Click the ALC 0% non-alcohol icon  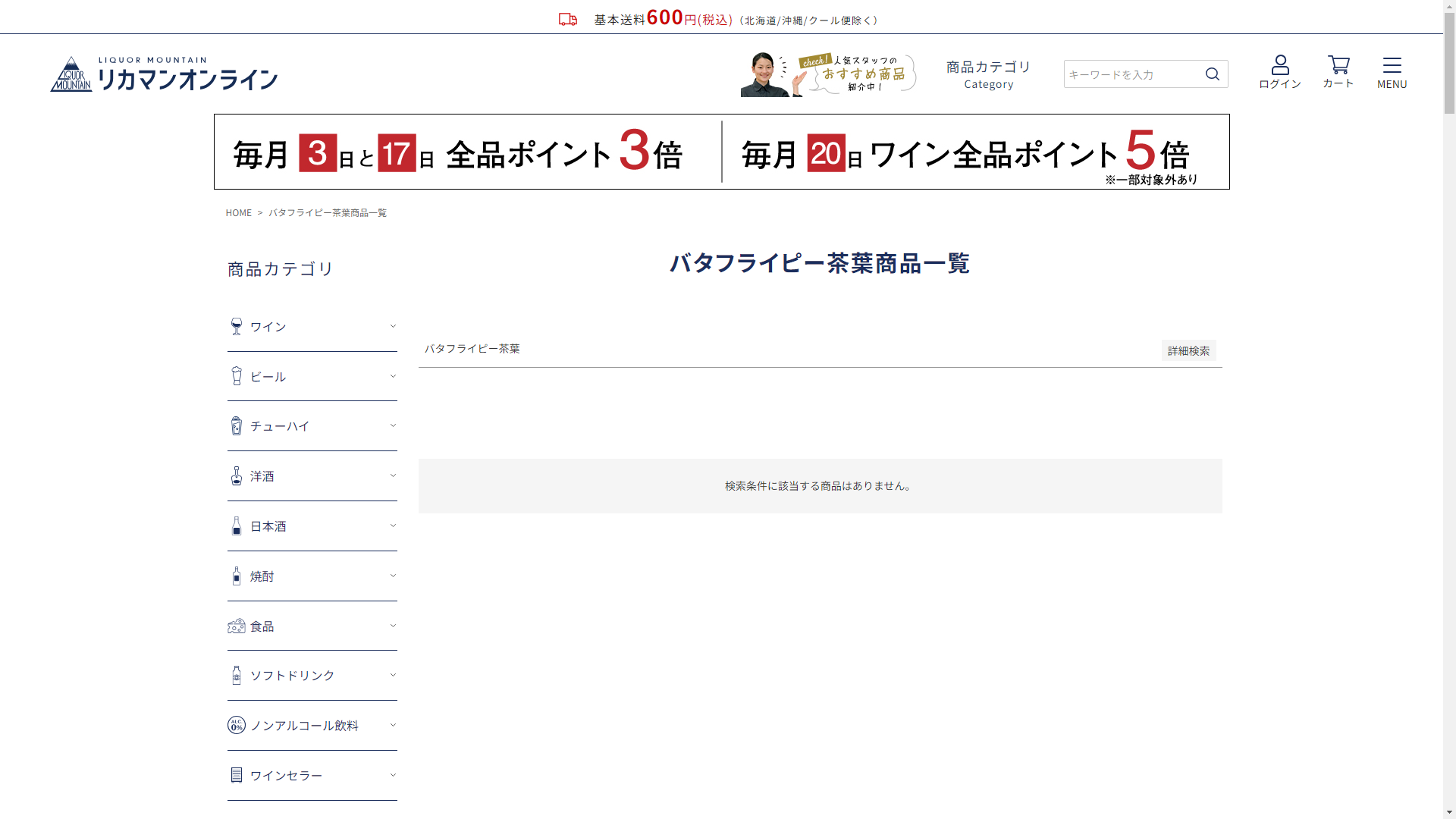(x=237, y=726)
